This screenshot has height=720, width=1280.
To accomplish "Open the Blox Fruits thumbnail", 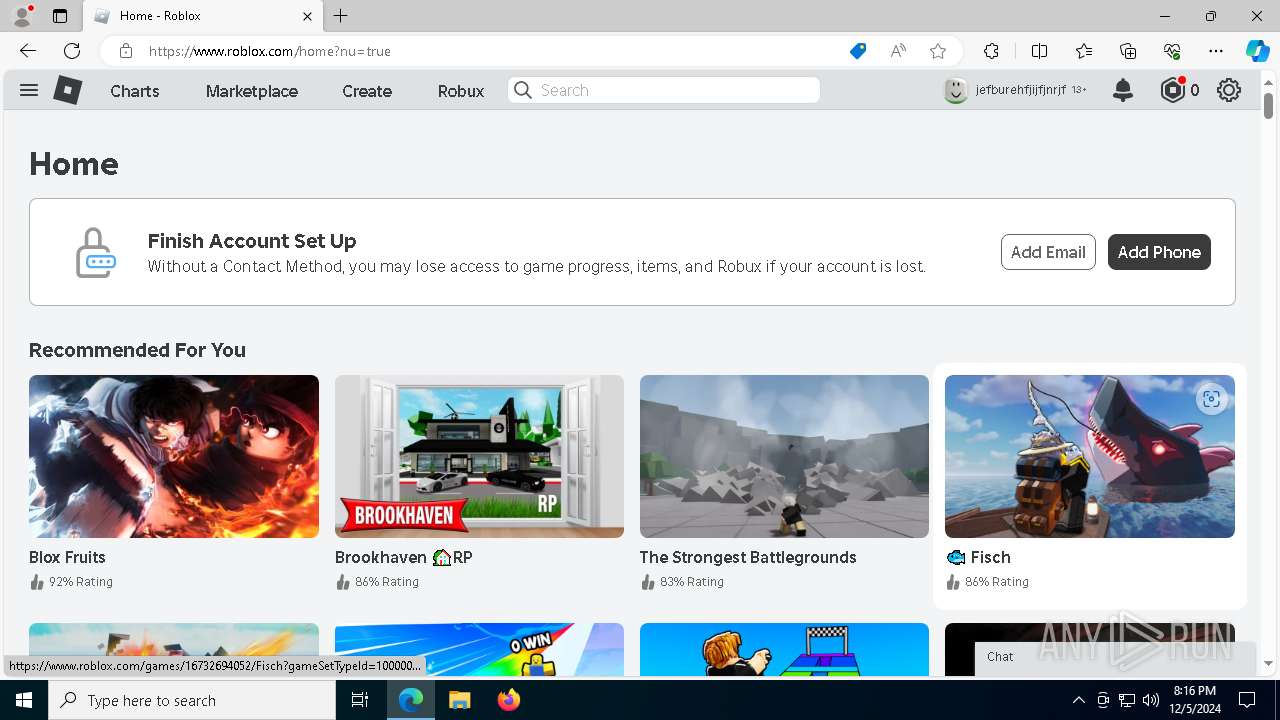I will click(x=174, y=456).
